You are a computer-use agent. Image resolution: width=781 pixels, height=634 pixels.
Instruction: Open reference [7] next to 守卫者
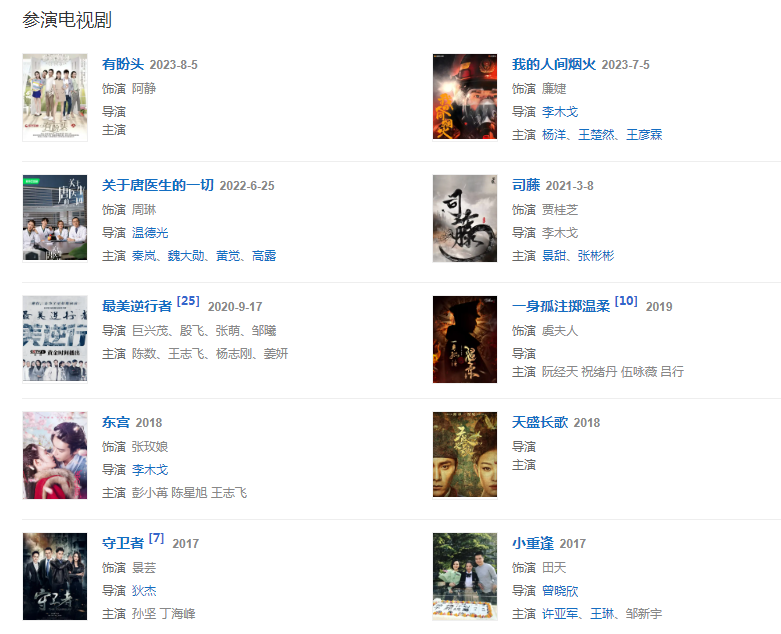click(156, 538)
